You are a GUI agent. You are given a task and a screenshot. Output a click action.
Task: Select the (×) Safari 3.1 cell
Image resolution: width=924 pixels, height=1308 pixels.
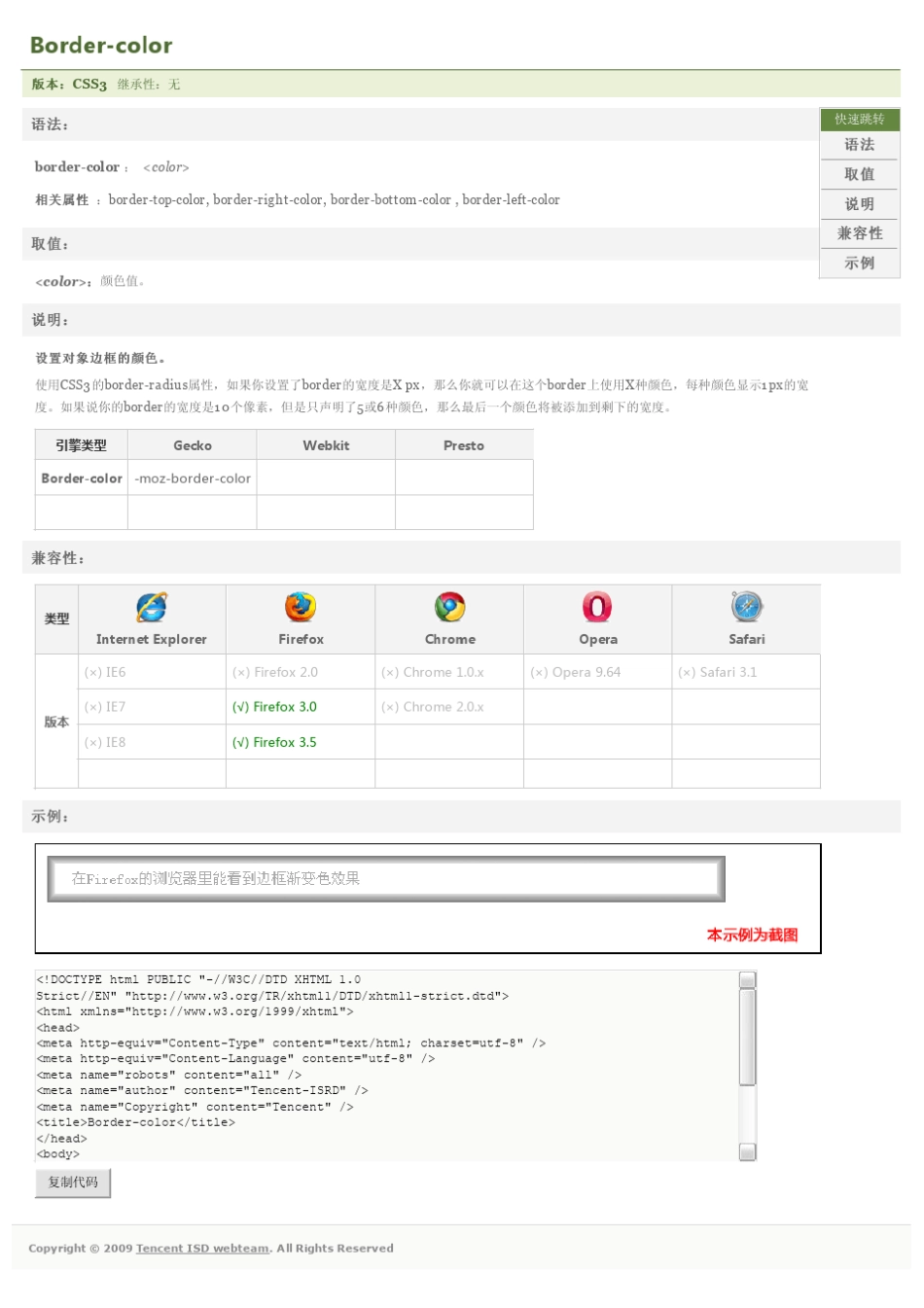746,672
